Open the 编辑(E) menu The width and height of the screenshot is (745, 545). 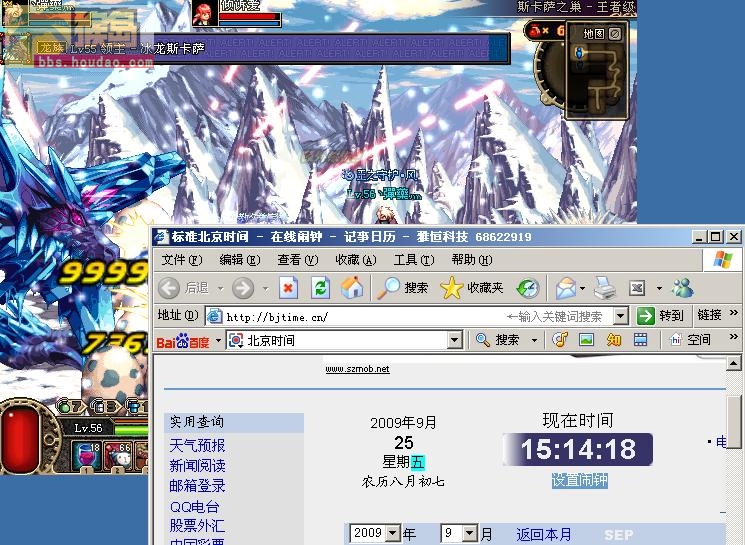point(240,260)
